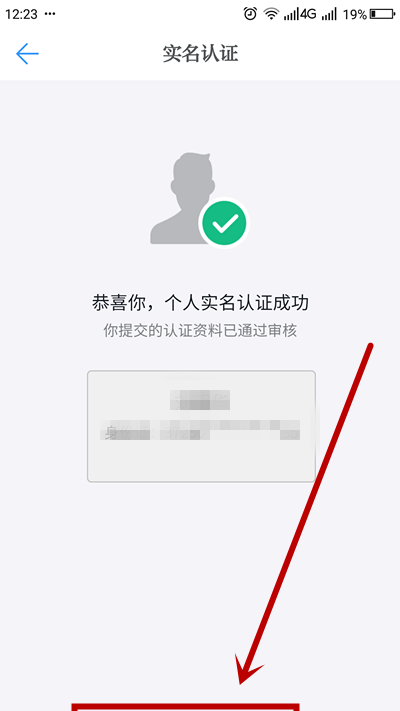Tap the three-dots notification indicator

(x=50, y=14)
